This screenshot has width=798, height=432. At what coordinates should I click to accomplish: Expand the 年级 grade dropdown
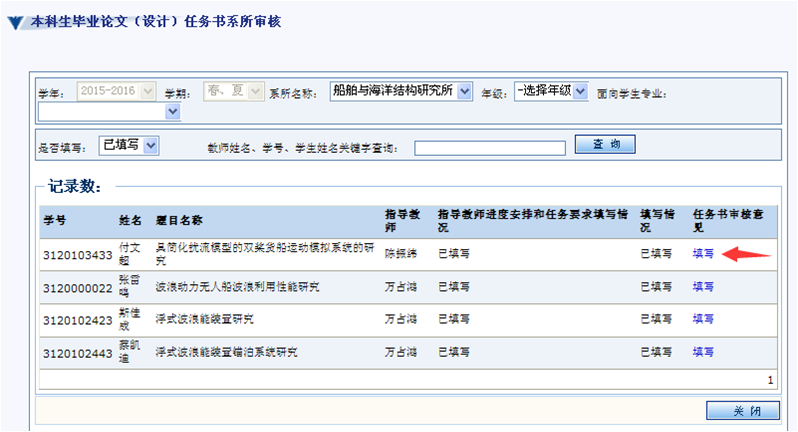tap(550, 92)
